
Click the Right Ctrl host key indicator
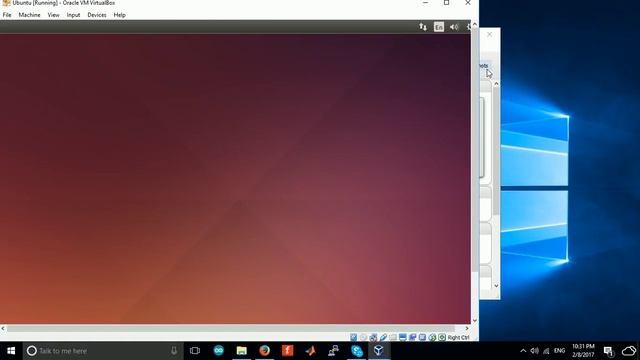[458, 338]
